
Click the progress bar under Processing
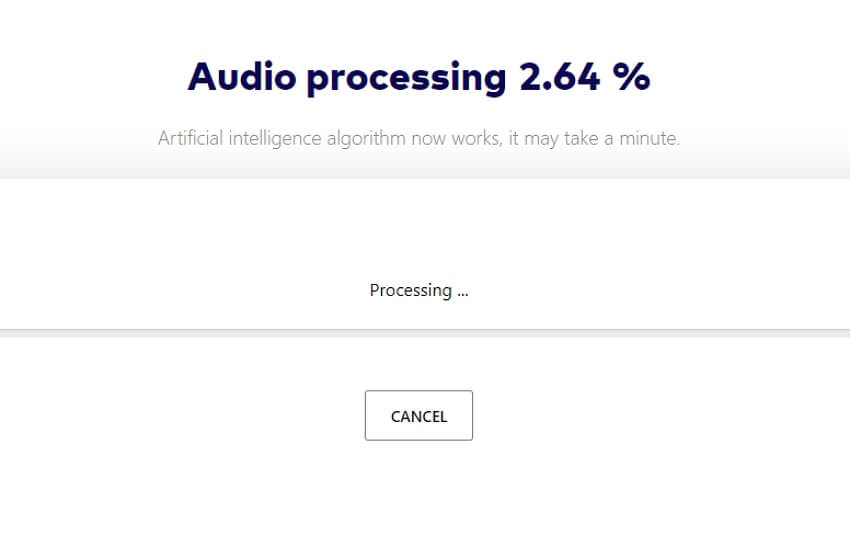tap(425, 333)
